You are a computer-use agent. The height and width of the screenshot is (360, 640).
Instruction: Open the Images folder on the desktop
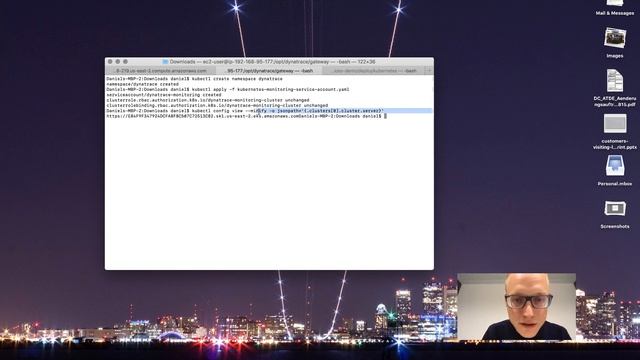tap(615, 38)
